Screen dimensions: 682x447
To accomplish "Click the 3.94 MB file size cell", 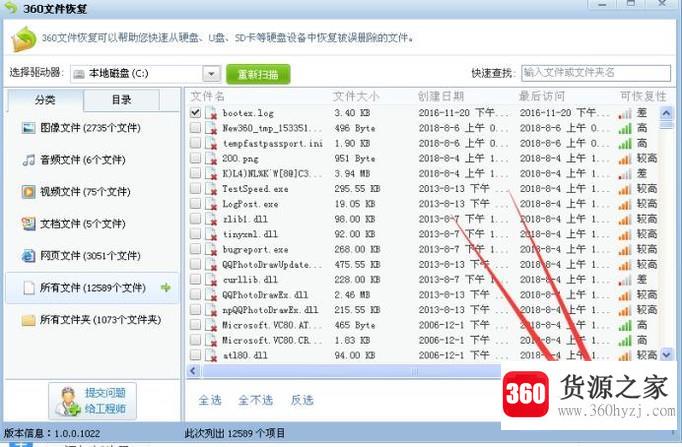I will pos(352,173).
